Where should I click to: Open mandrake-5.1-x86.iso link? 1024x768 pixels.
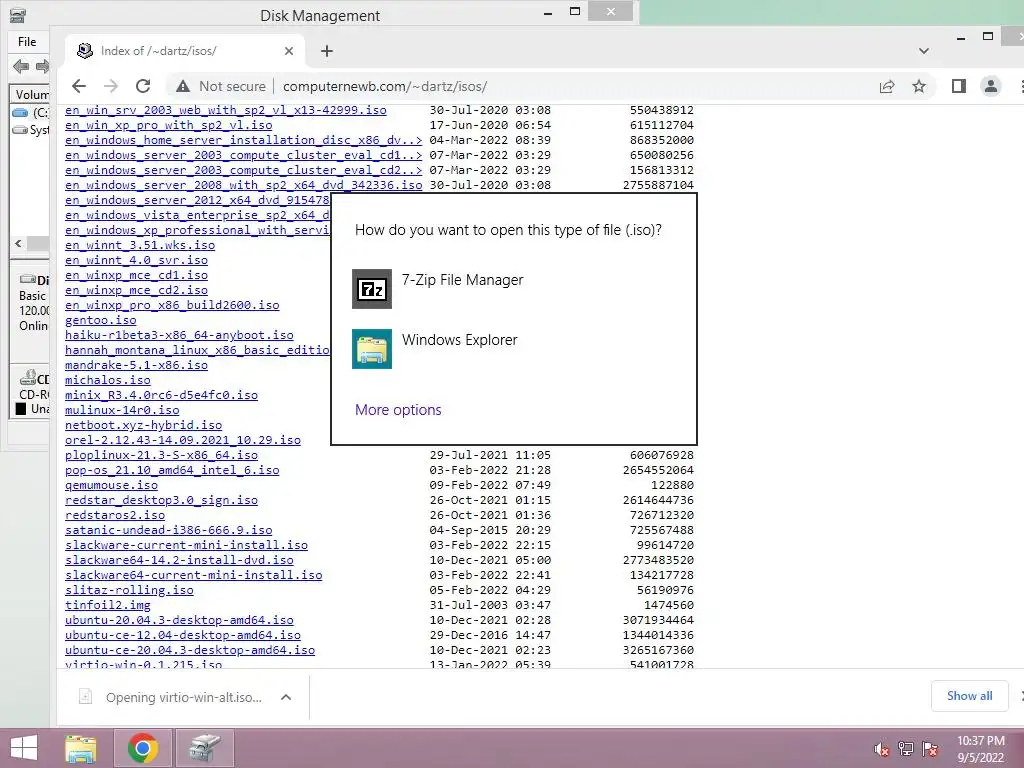click(136, 365)
